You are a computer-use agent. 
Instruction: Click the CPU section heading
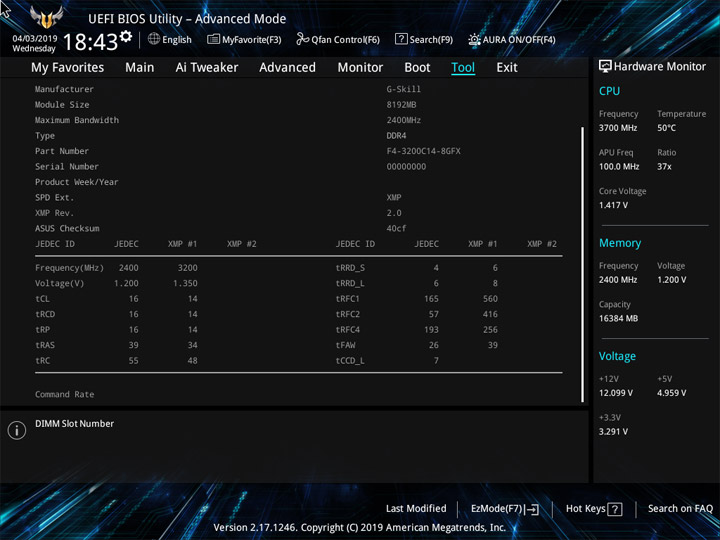(x=609, y=91)
